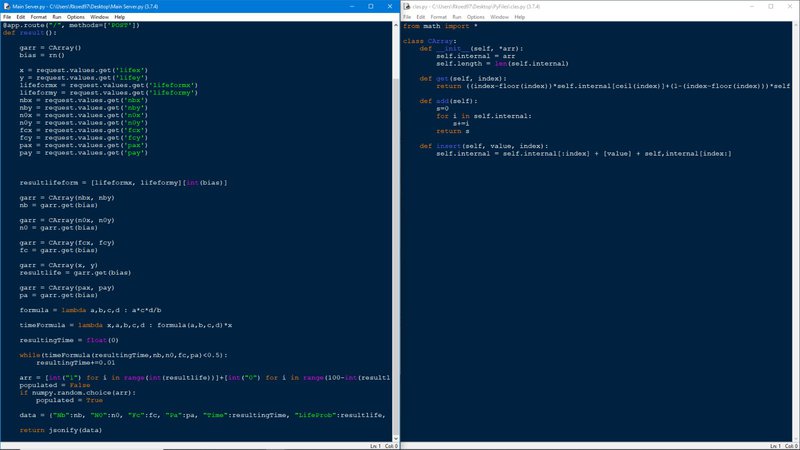Click the IDLE icon in clas.py title bar

407,6
